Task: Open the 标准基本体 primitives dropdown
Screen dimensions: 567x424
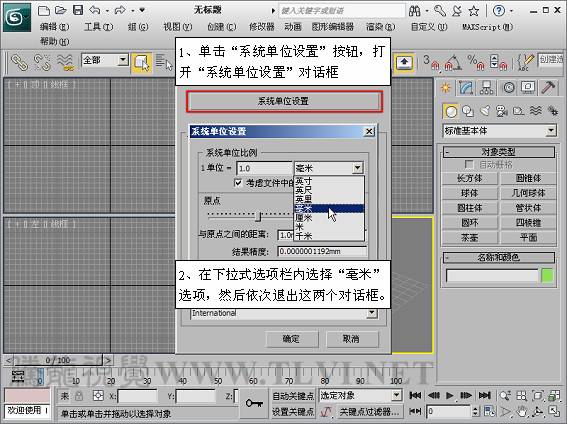Action: click(500, 131)
